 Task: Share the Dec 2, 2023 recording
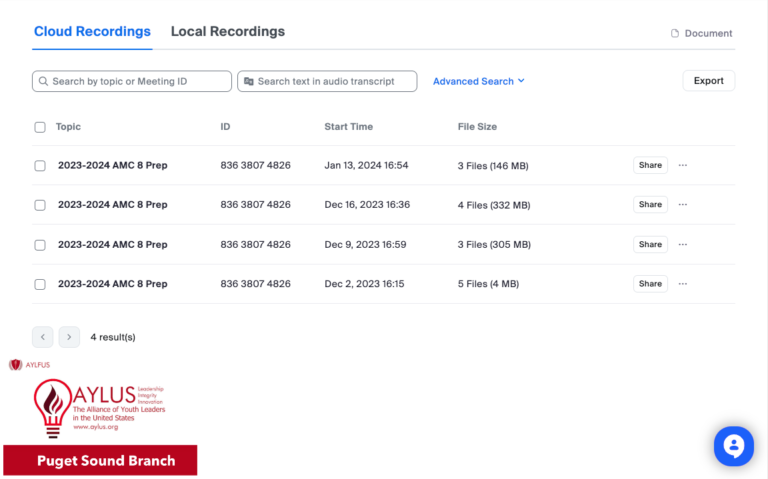pyautogui.click(x=650, y=284)
